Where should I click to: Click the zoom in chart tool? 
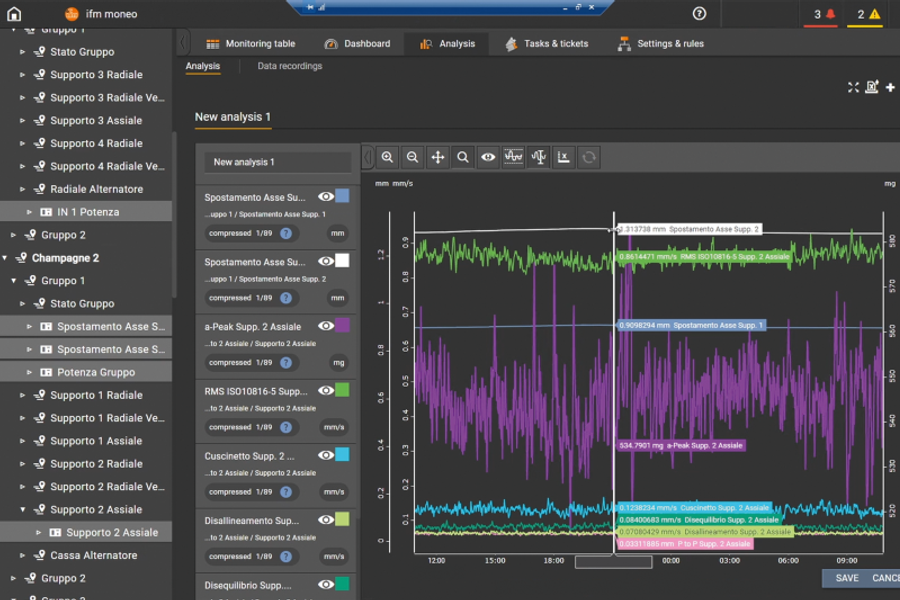[387, 157]
